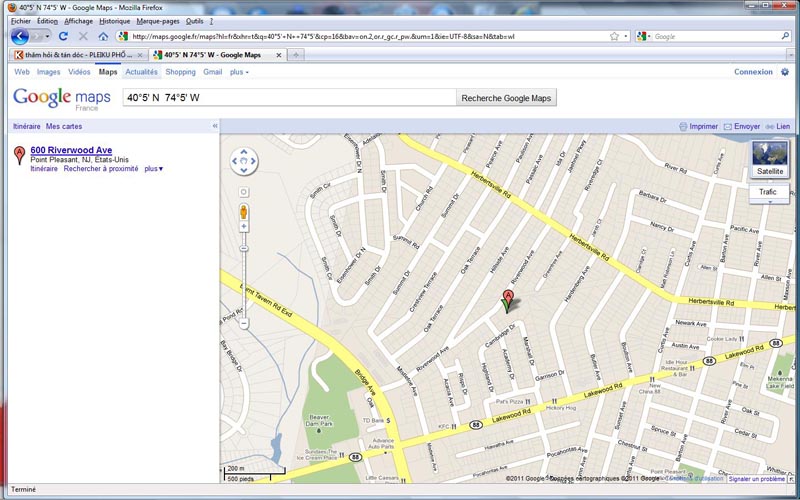Go to Google Actualités
Viewport: 800px width, 500px height.
(x=141, y=72)
